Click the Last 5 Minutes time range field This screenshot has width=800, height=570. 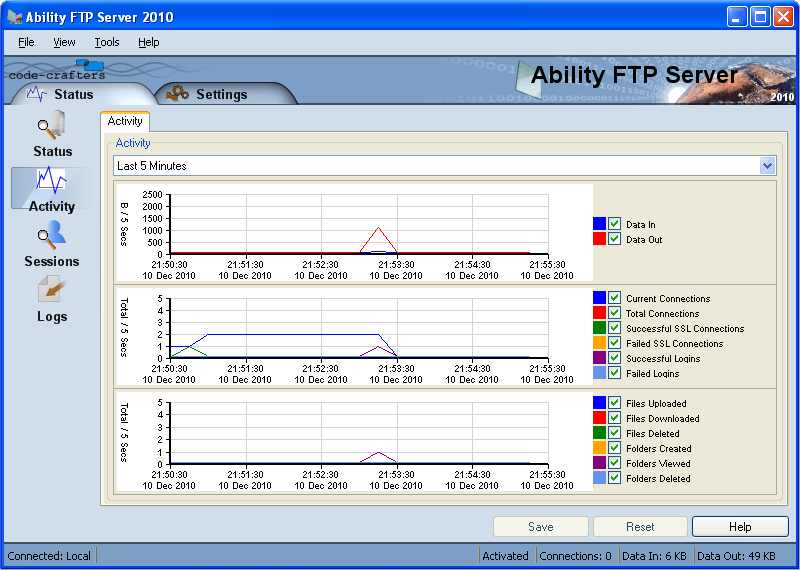tap(445, 166)
